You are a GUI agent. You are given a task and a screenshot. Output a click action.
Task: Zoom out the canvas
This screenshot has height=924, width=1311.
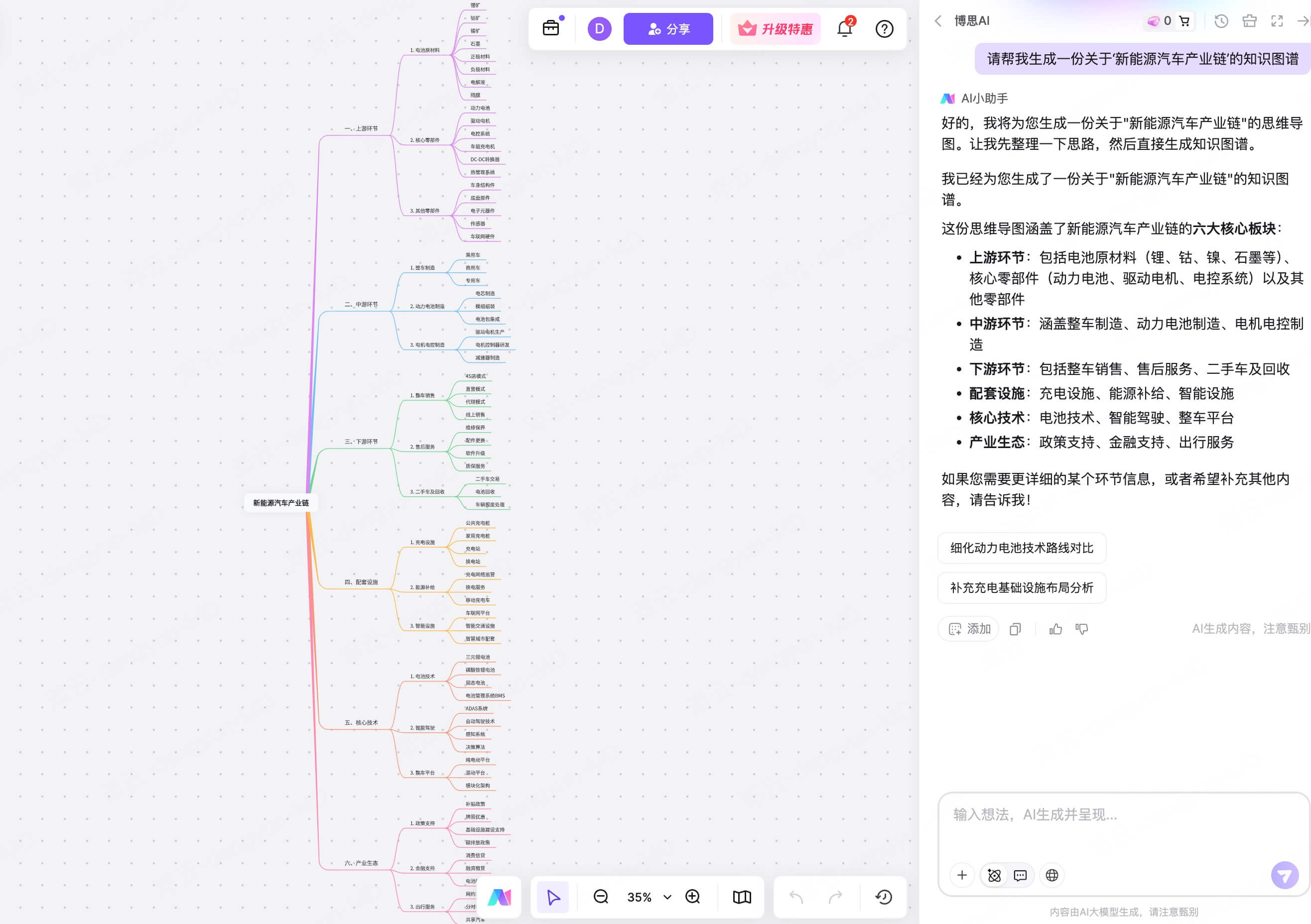point(601,897)
